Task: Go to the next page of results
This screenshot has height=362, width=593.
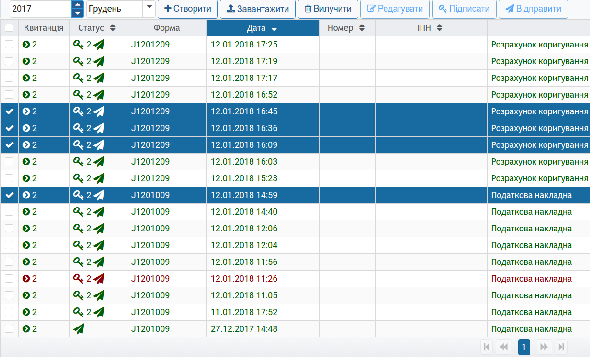Action: [x=543, y=346]
